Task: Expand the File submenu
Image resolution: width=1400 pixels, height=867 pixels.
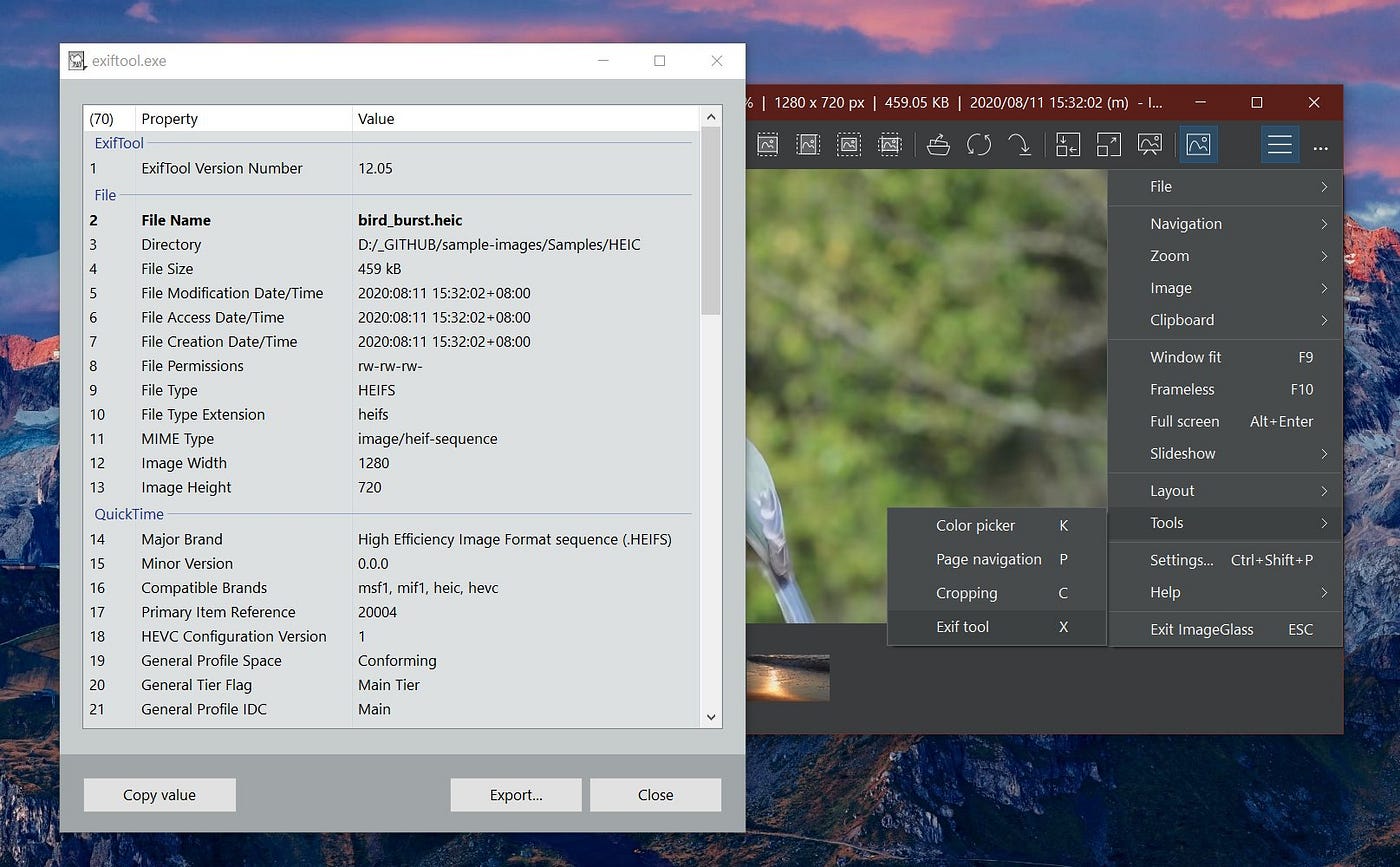Action: 1225,187
